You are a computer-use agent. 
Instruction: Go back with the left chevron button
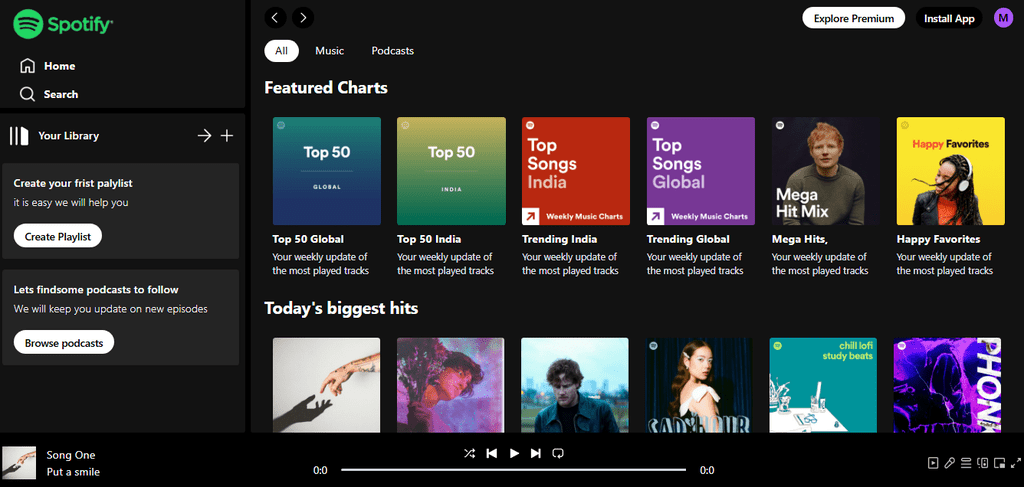coord(275,18)
